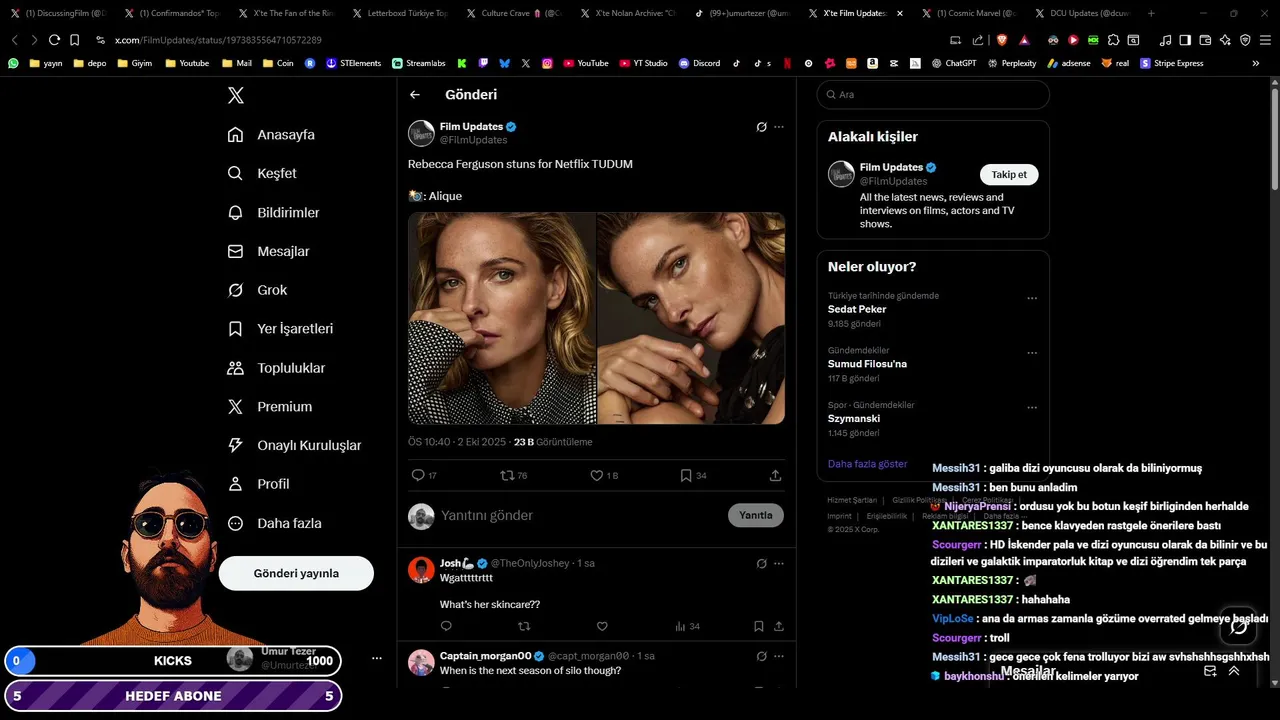Screen dimensions: 1280x720
Task: Open the Perplexity bookmark
Action: click(x=1012, y=63)
